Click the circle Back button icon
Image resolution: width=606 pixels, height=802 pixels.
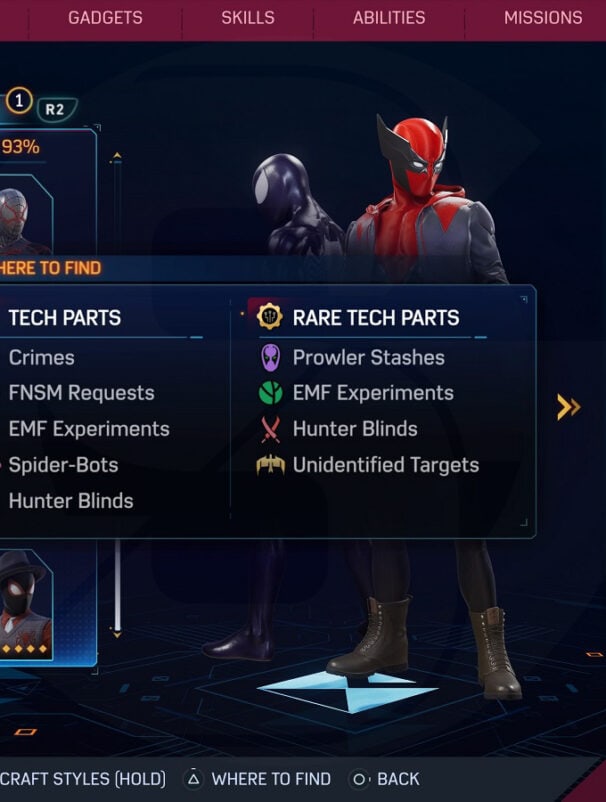[x=360, y=779]
